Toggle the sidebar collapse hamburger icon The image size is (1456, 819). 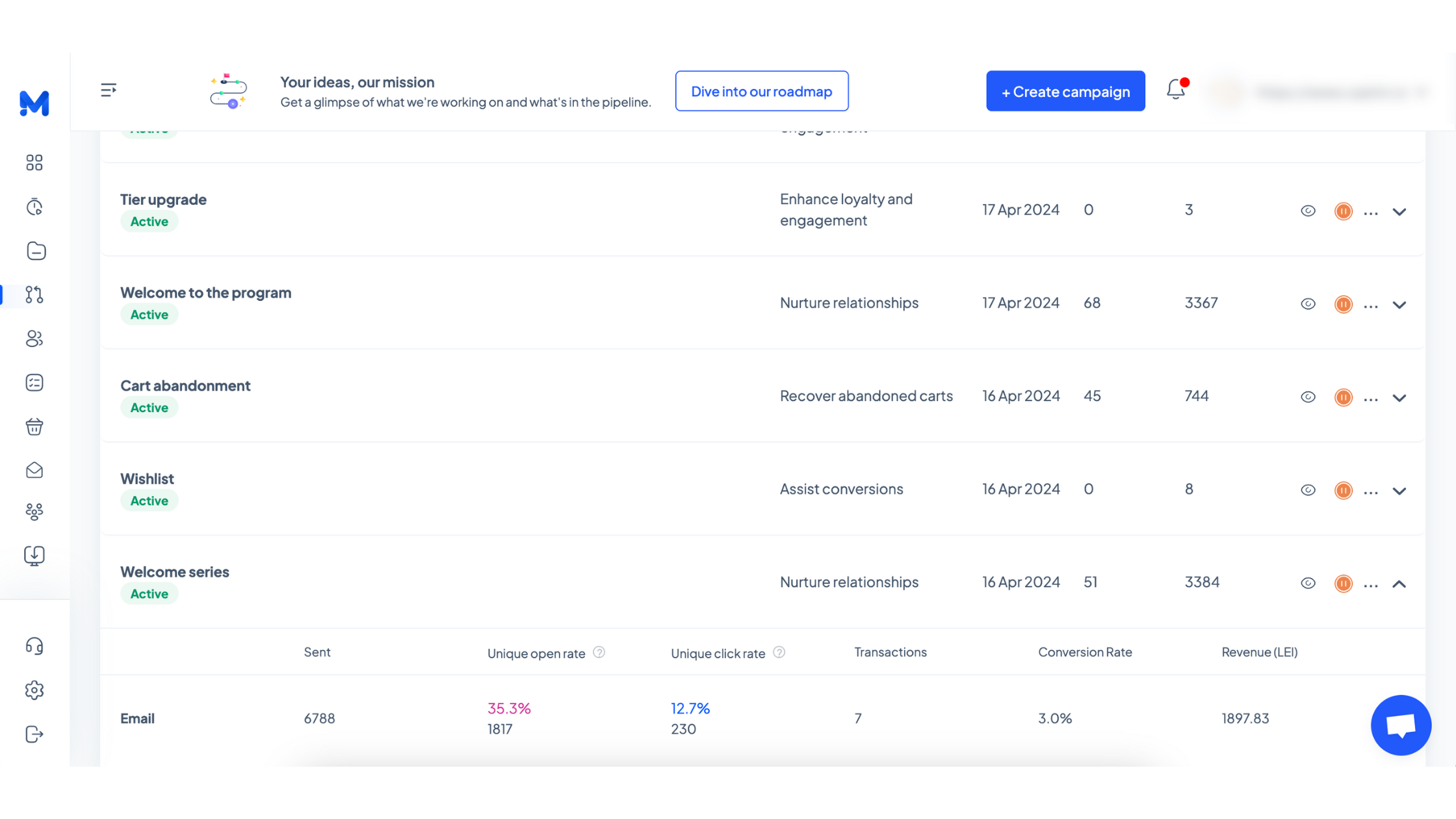tap(109, 90)
